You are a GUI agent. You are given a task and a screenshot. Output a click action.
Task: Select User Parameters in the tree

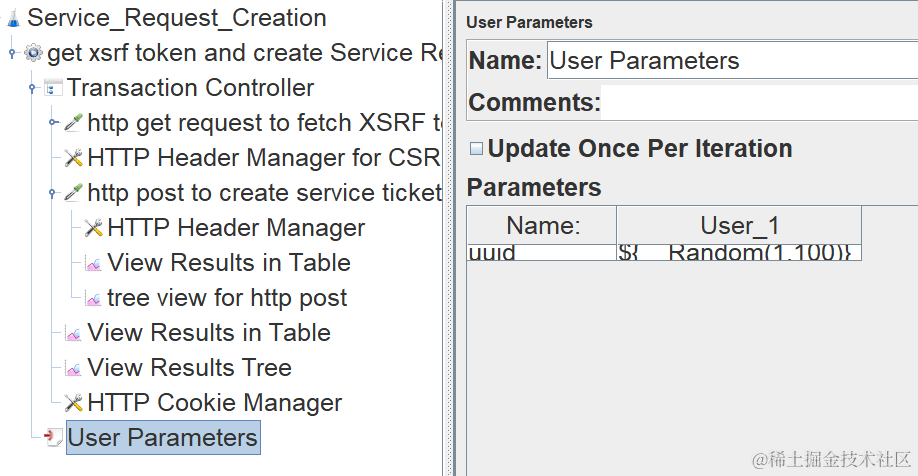tap(163, 437)
